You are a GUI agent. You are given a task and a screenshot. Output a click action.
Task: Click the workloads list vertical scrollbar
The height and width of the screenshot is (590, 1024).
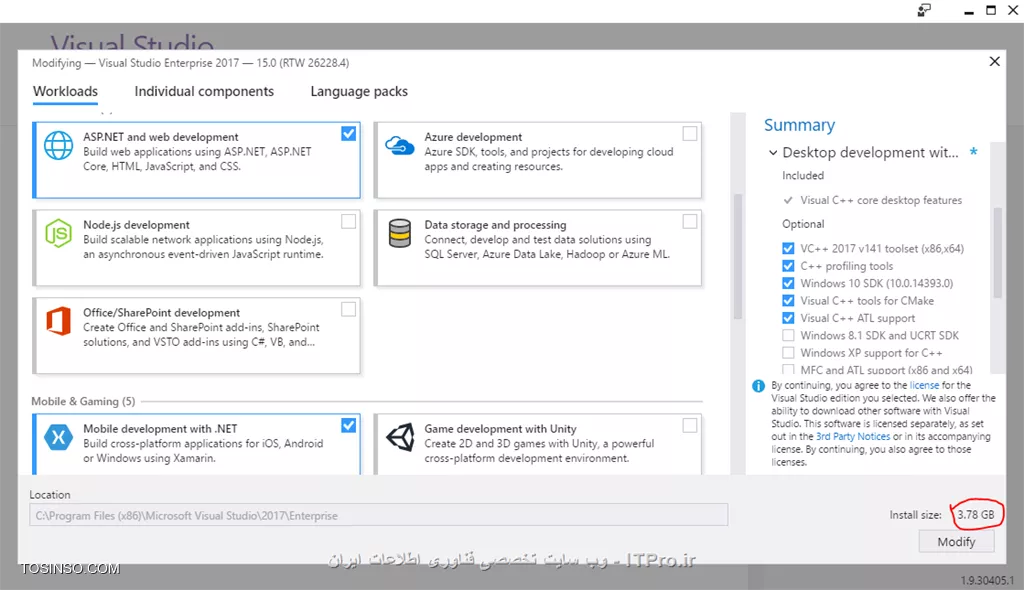tap(738, 255)
